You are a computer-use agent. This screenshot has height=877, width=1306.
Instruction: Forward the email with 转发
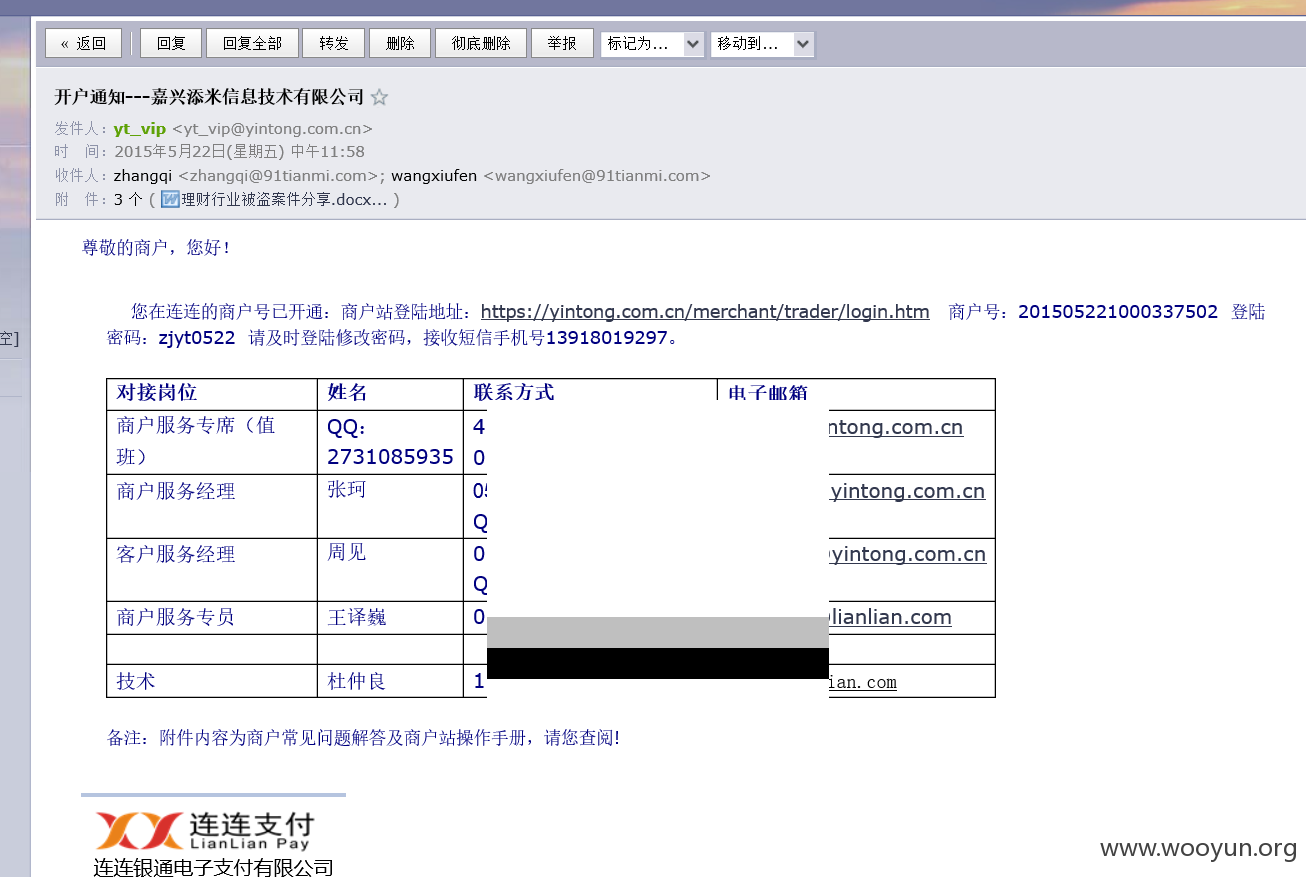pyautogui.click(x=334, y=43)
